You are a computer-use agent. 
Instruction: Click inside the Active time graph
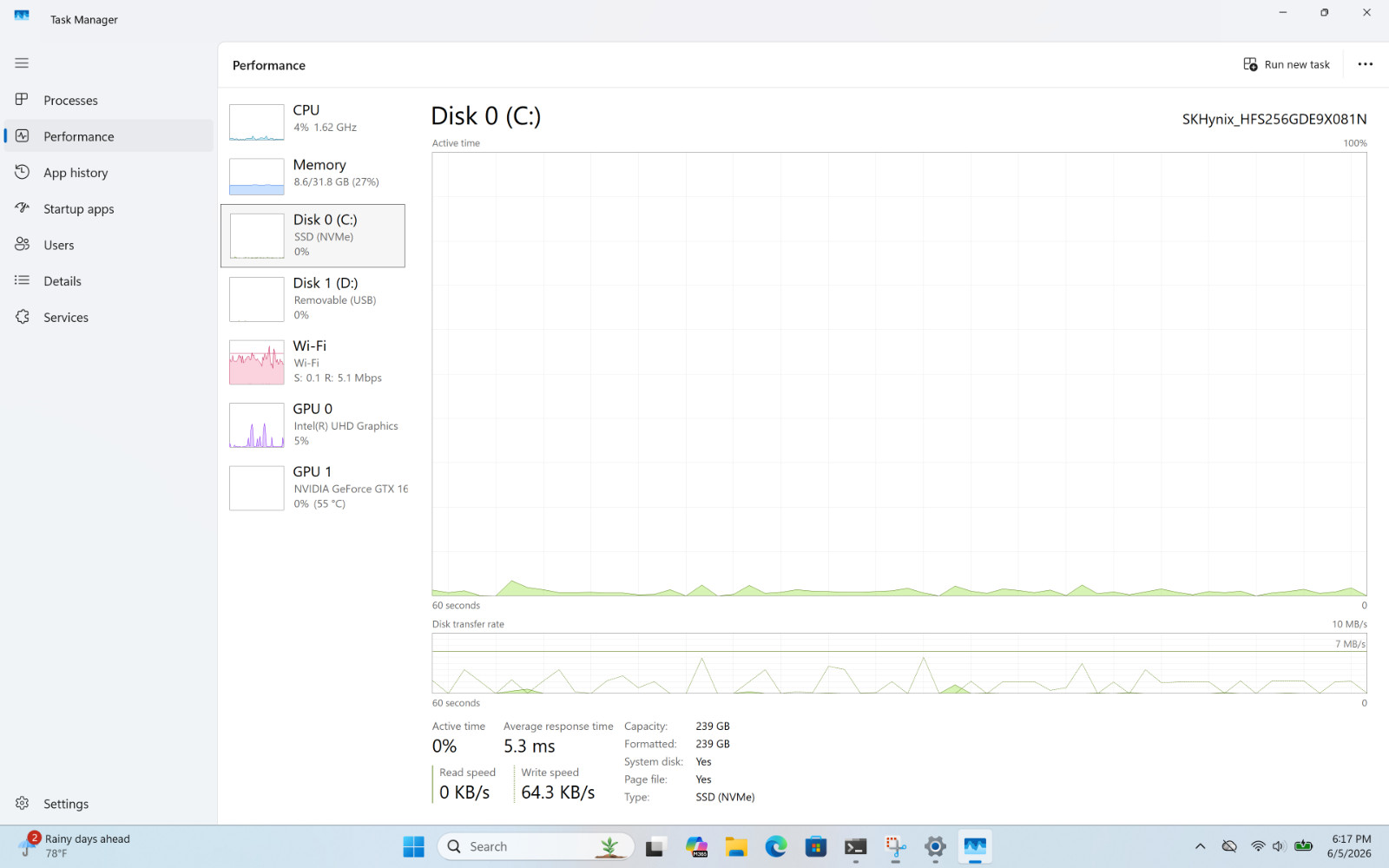coord(899,374)
